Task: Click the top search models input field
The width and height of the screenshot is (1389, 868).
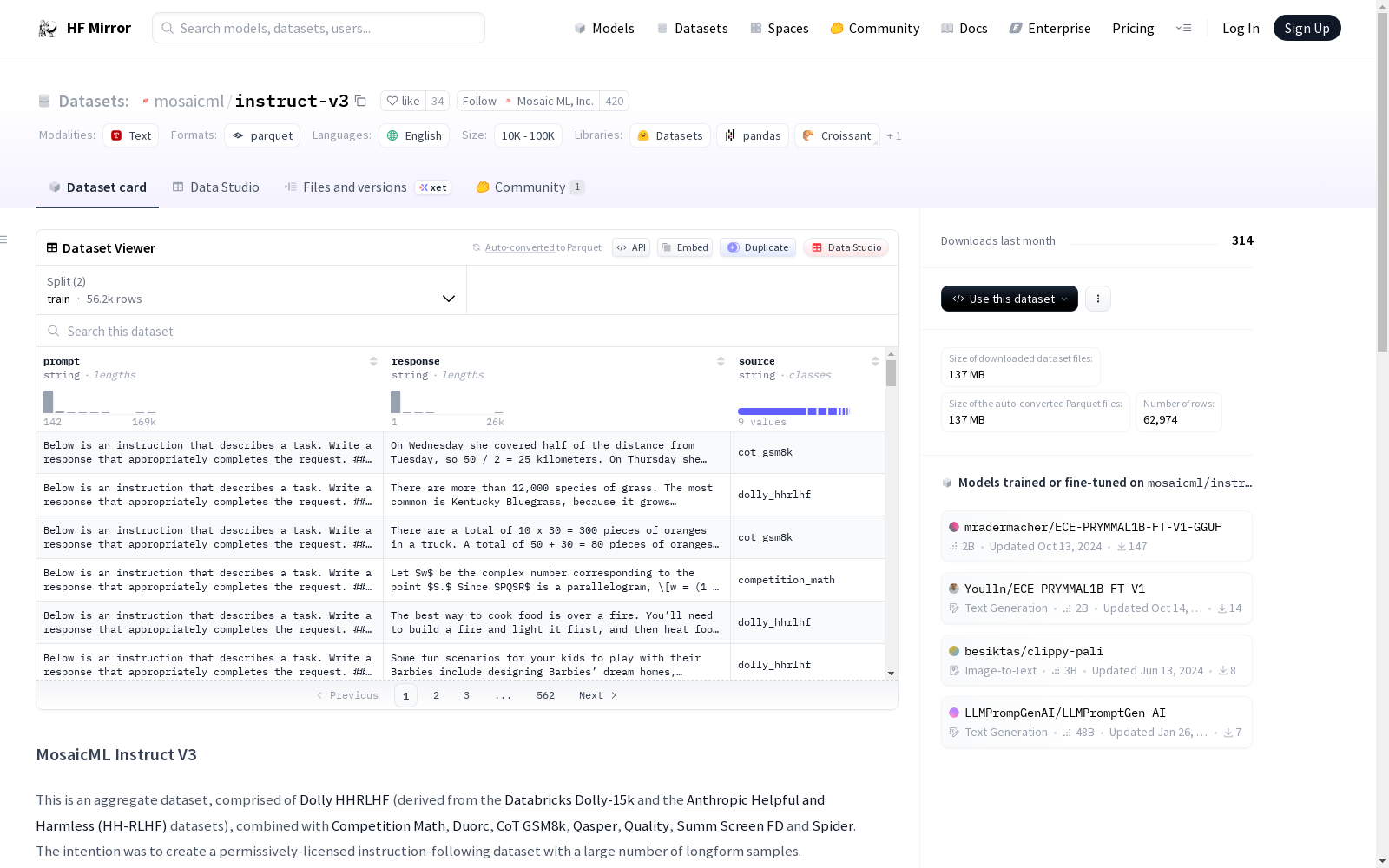Action: tap(319, 28)
